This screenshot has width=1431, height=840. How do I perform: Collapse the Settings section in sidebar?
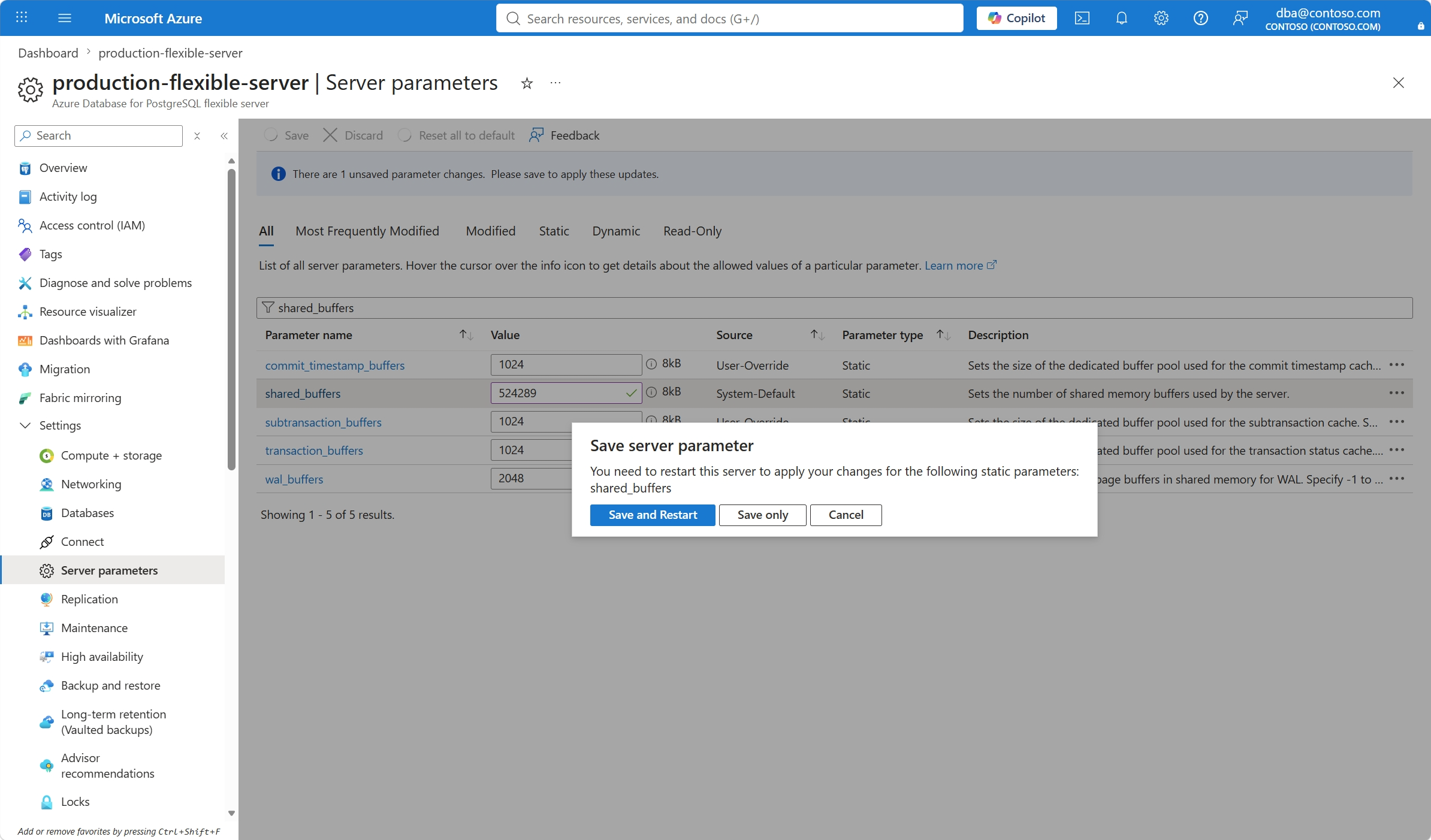click(x=25, y=425)
